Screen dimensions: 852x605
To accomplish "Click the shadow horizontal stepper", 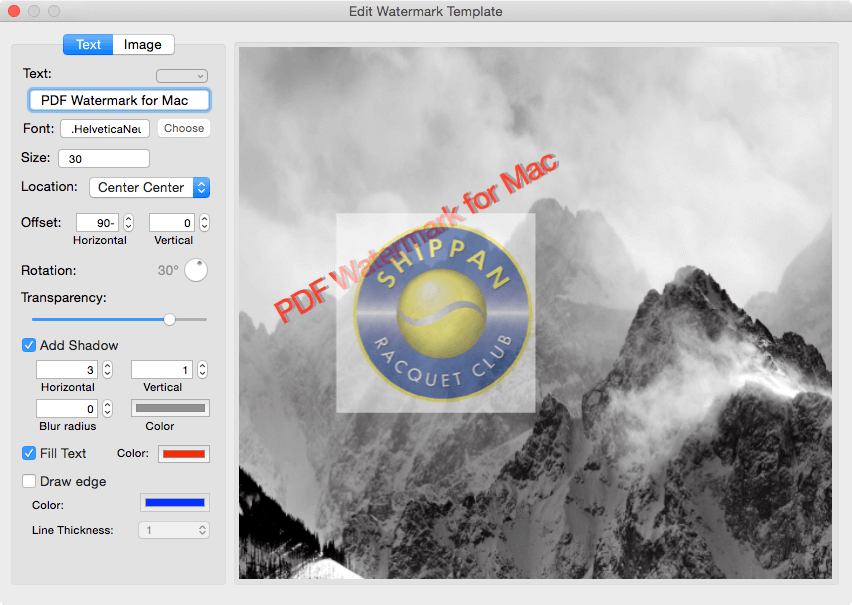I will point(108,370).
